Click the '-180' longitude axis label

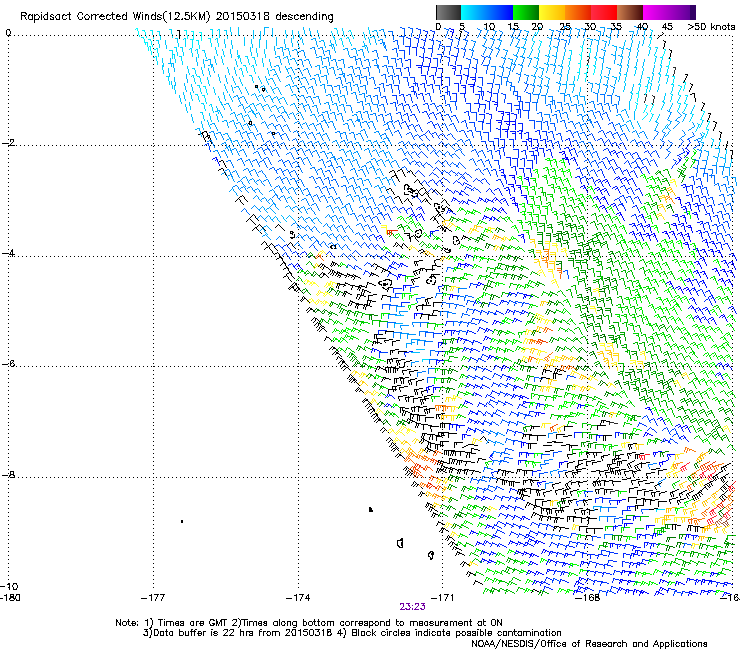(10, 598)
